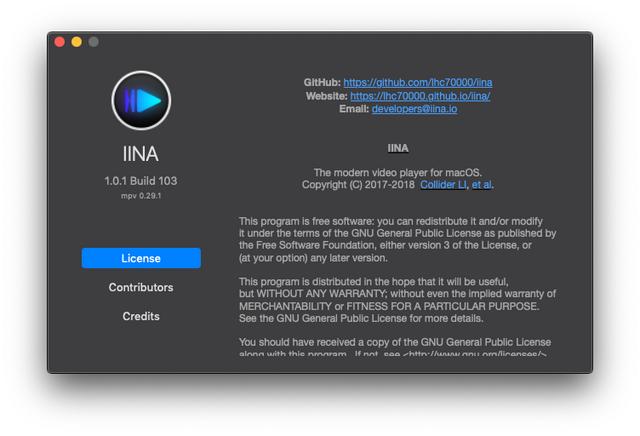Click the IINA app logo icon
Image resolution: width=640 pixels, height=436 pixels.
click(141, 100)
